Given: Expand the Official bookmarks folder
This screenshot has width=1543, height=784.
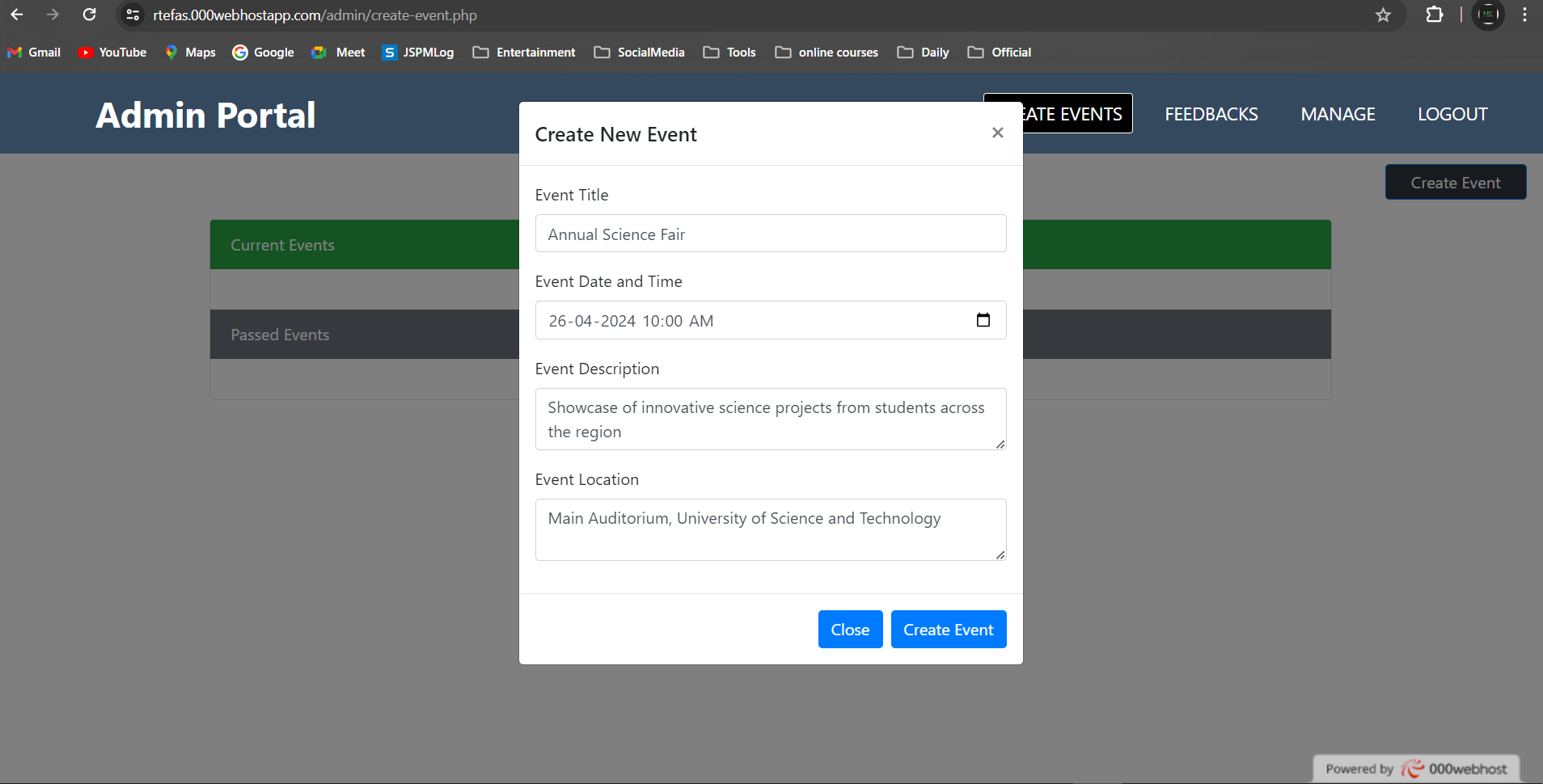Looking at the screenshot, I should click(1000, 52).
